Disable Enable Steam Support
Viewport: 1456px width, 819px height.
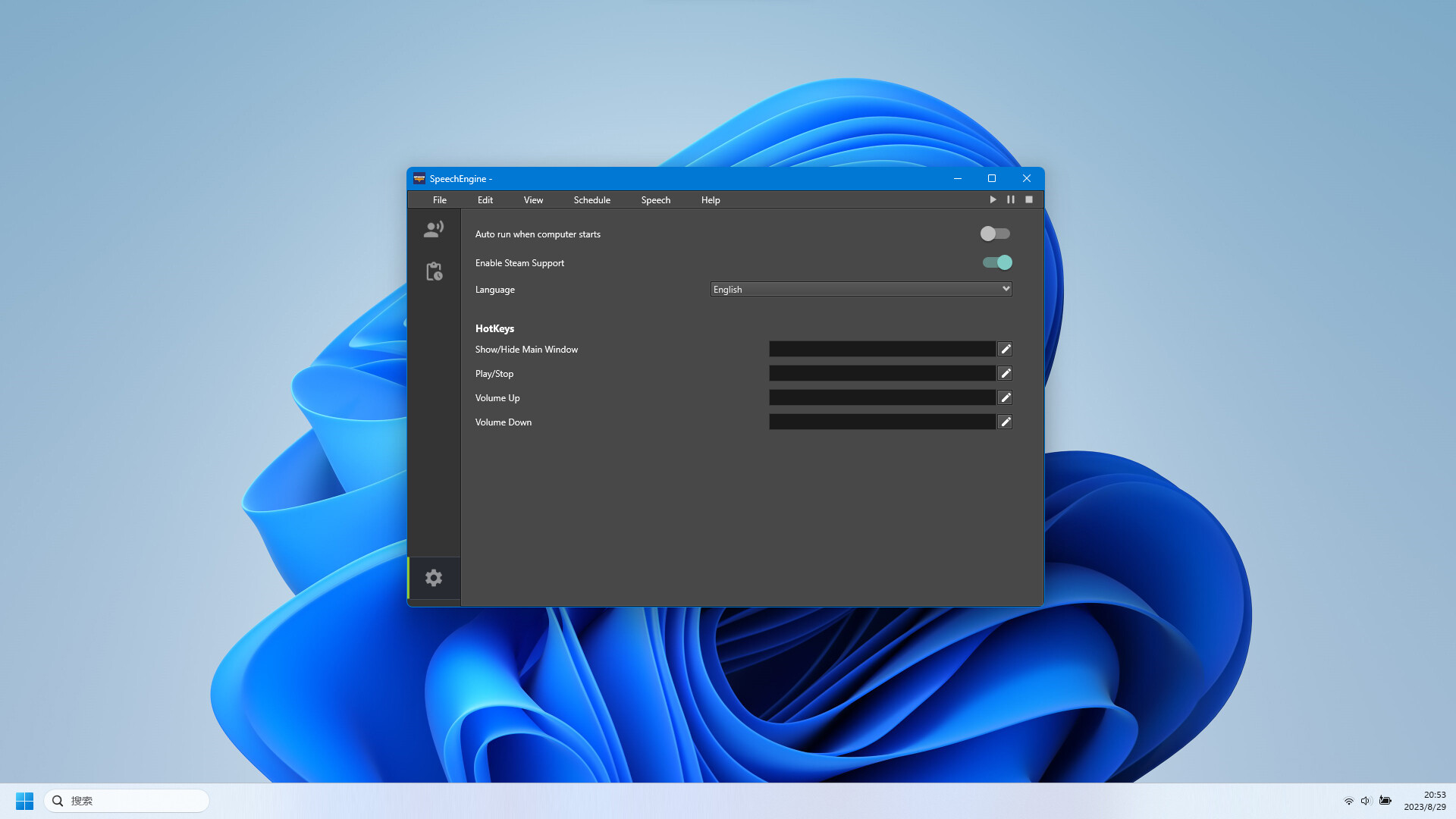point(997,262)
